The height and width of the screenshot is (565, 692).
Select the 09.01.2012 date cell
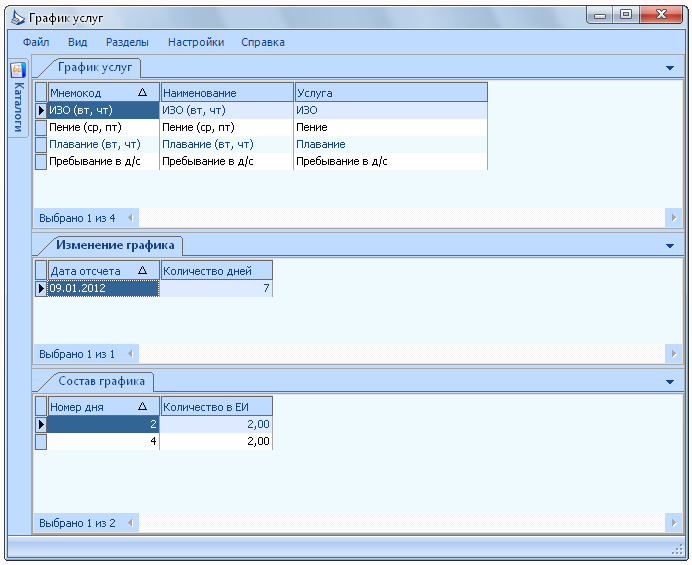click(x=103, y=288)
